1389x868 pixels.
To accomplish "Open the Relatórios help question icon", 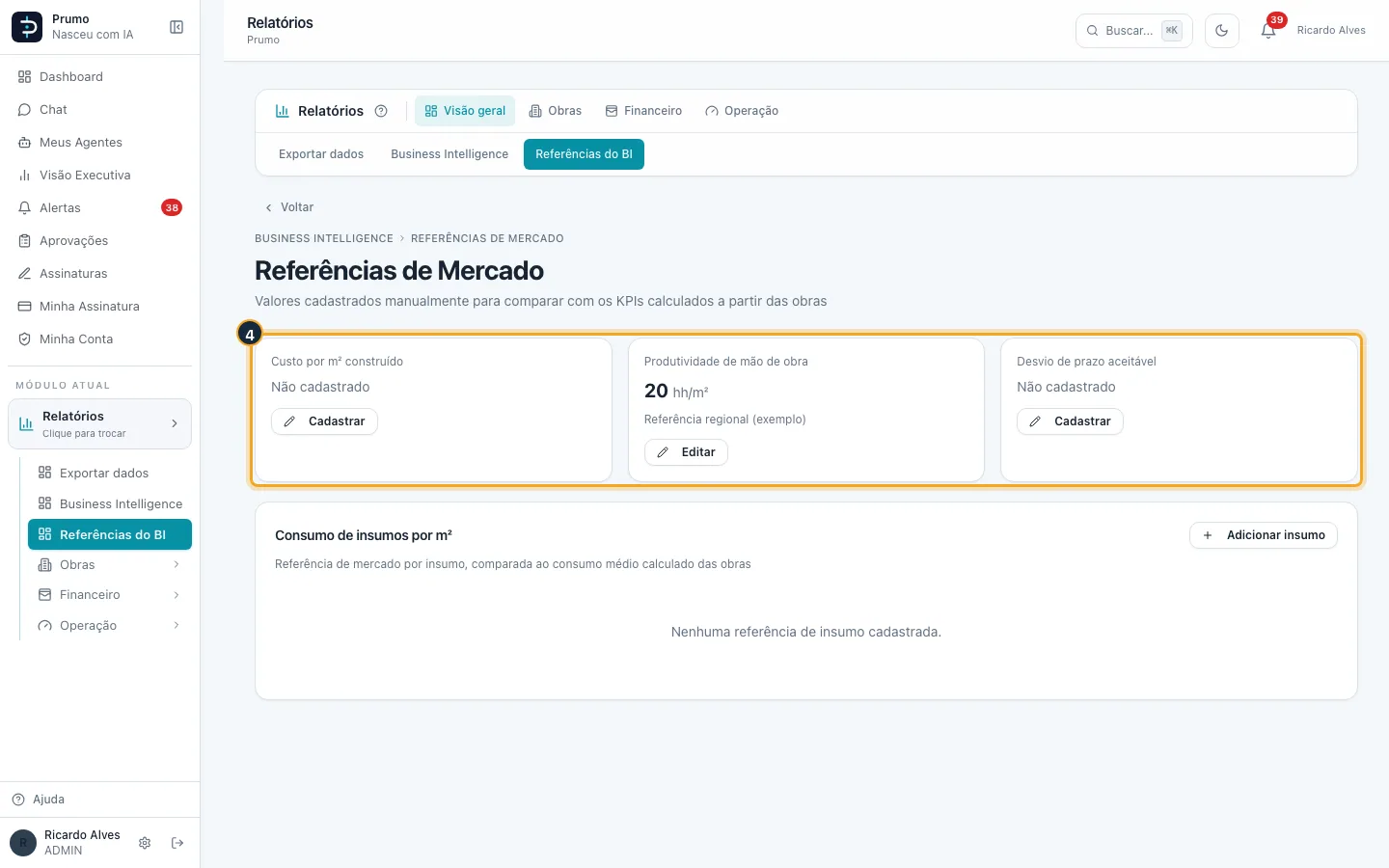I will coord(381,111).
